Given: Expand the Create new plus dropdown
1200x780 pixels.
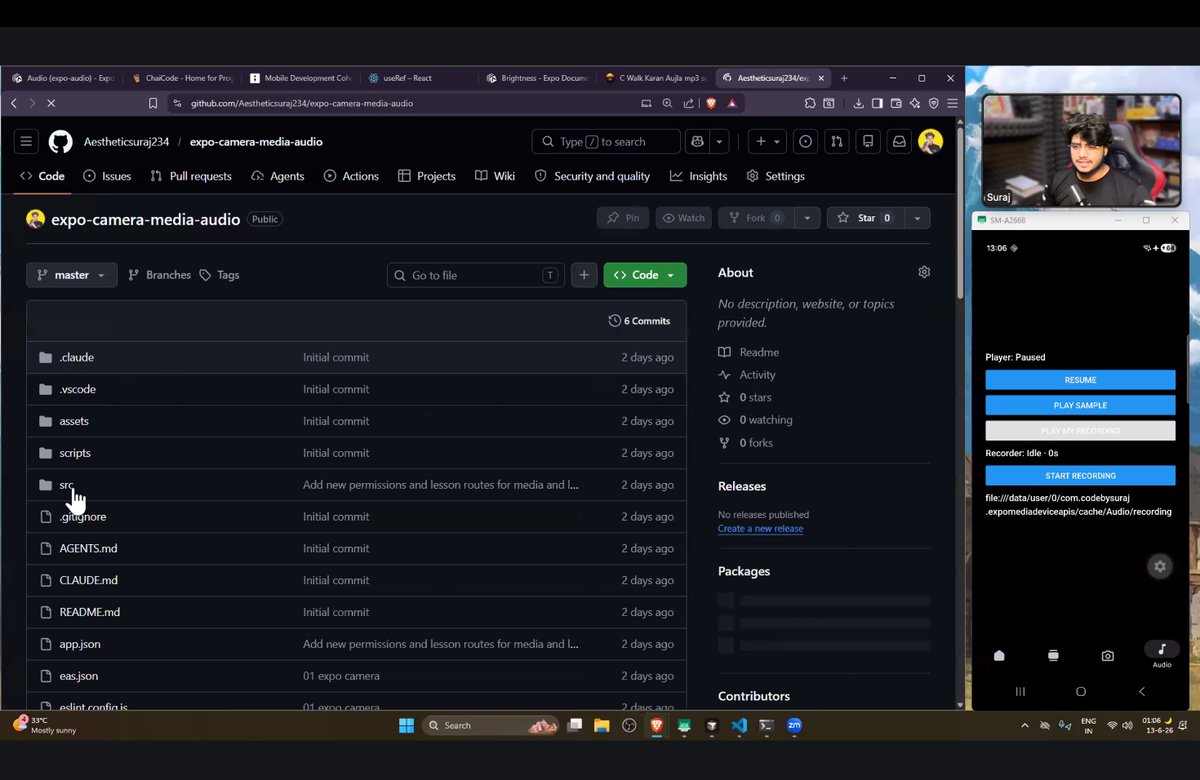Looking at the screenshot, I should tap(768, 142).
